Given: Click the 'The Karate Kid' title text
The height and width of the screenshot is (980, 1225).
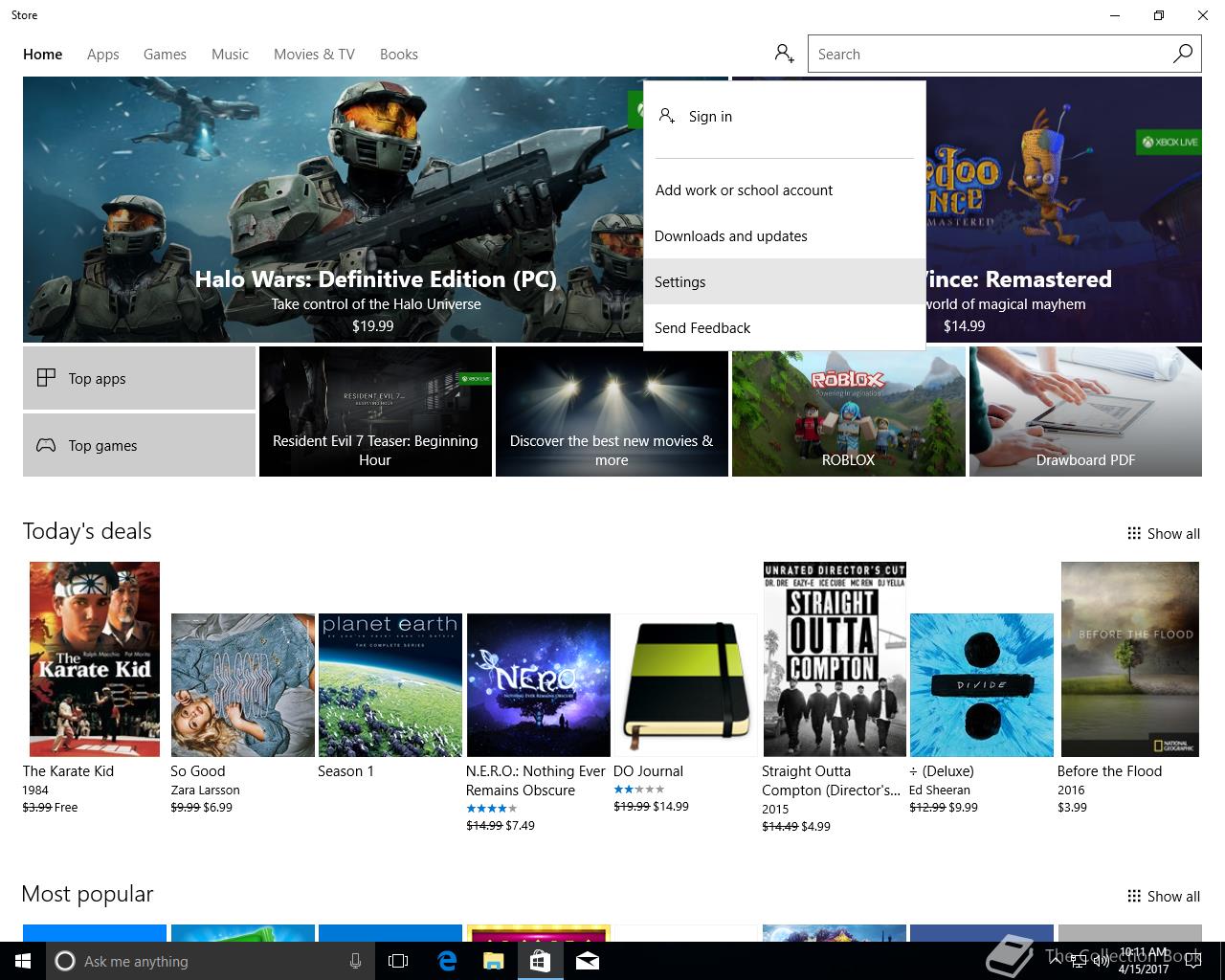Looking at the screenshot, I should [68, 770].
